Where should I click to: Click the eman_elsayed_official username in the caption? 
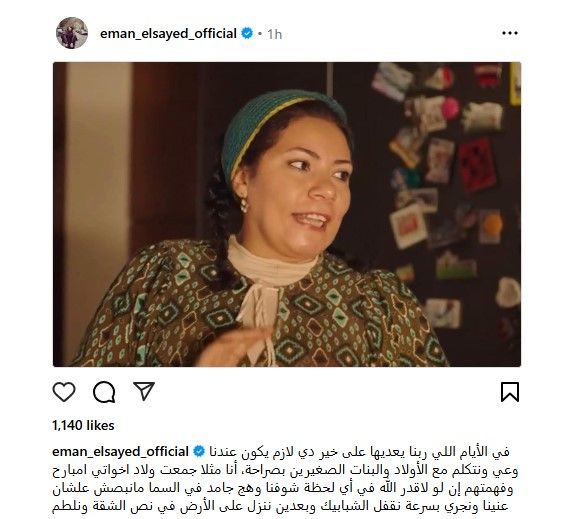pyautogui.click(x=121, y=452)
